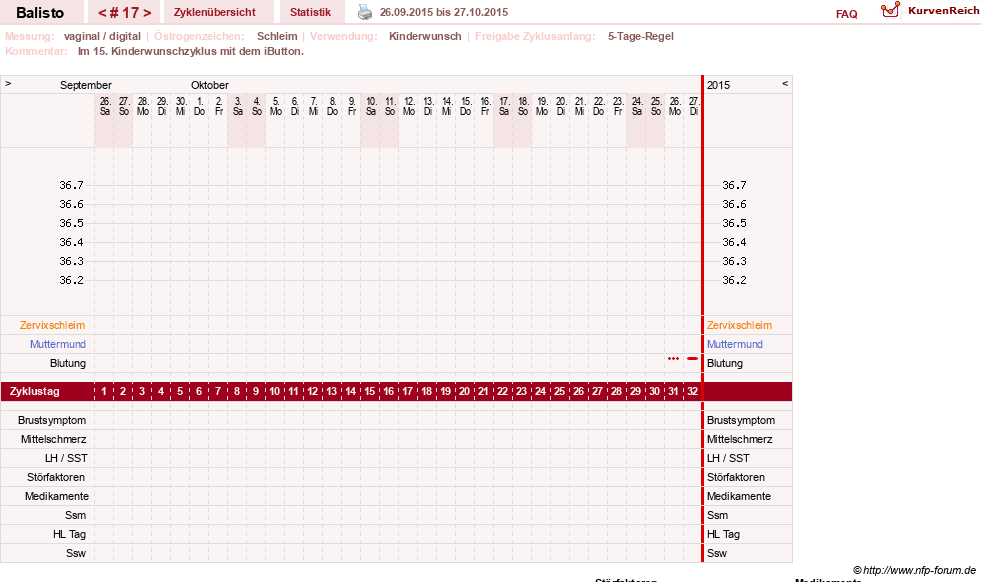Click the Mittelschmerz row label on the left
The width and height of the screenshot is (981, 582).
tap(53, 439)
